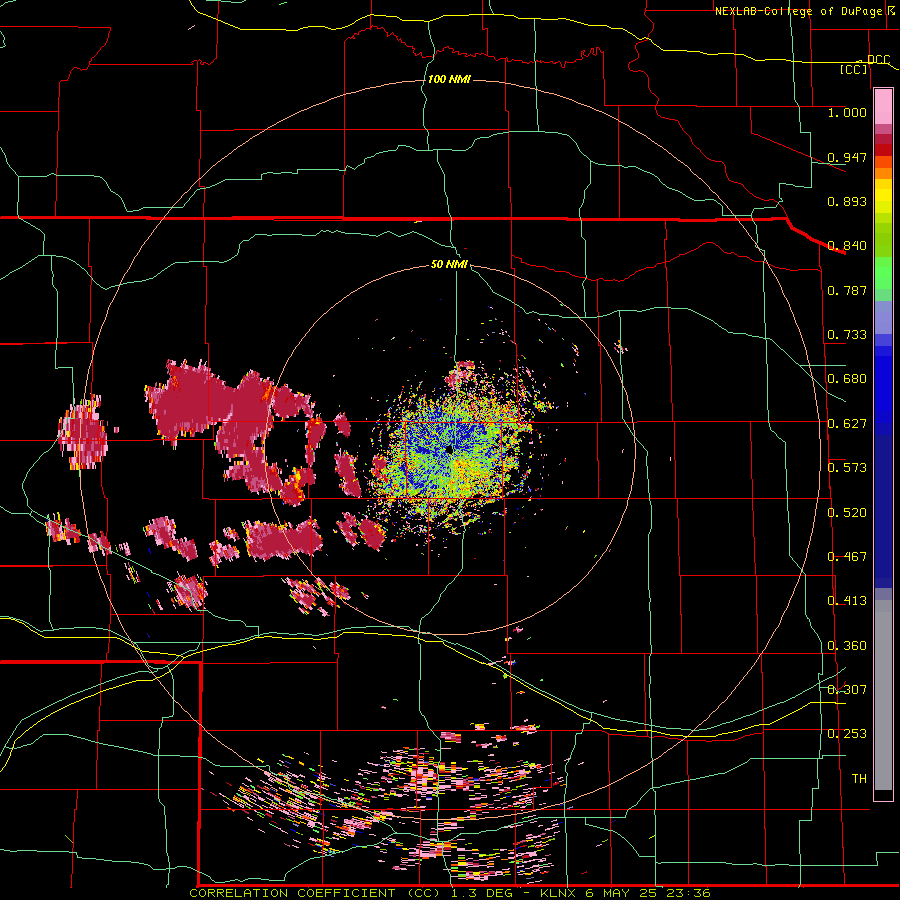Click the black radar site dot at center
Screen dimensions: 900x900
pos(449,451)
